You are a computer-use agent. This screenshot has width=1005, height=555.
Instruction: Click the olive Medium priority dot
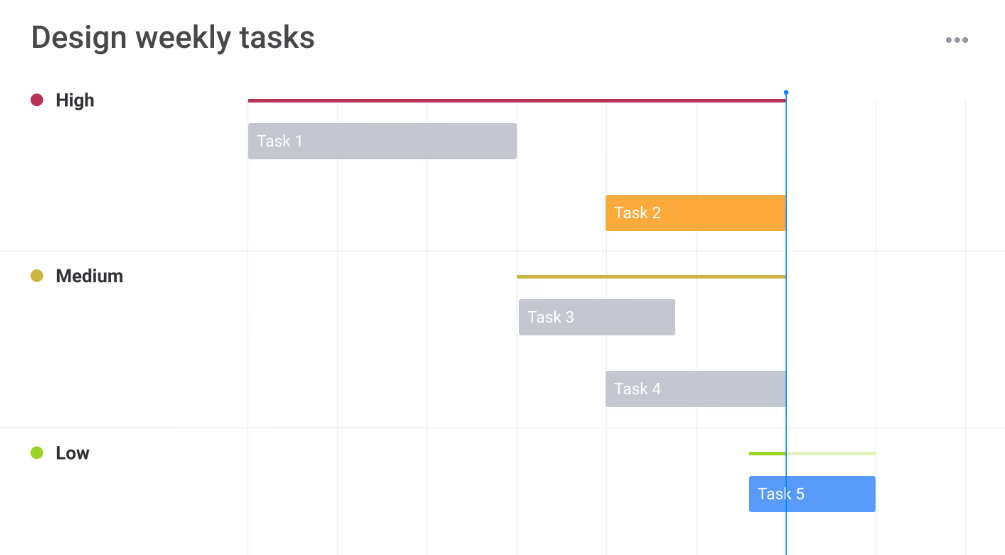point(37,276)
